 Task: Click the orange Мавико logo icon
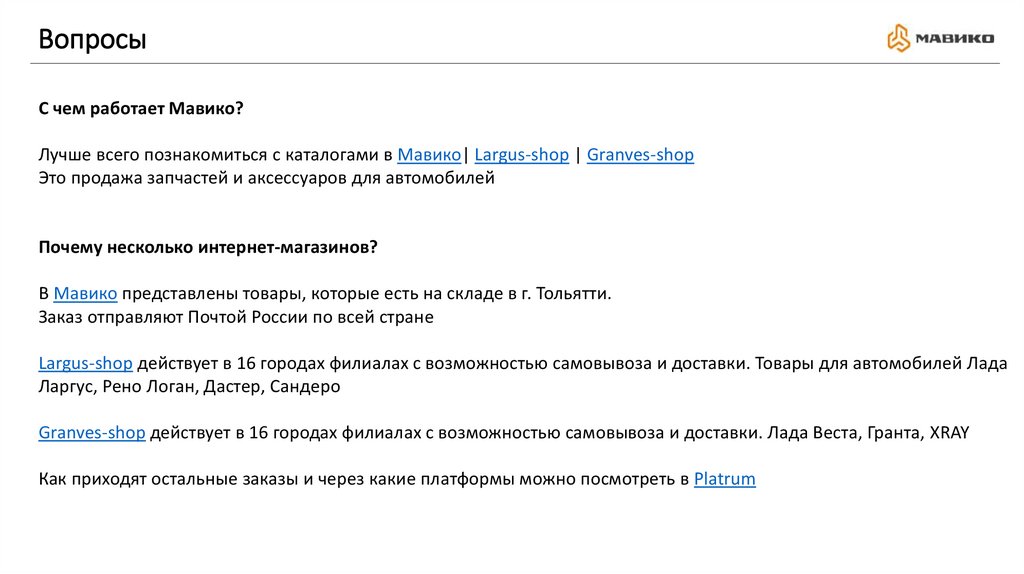pos(899,38)
